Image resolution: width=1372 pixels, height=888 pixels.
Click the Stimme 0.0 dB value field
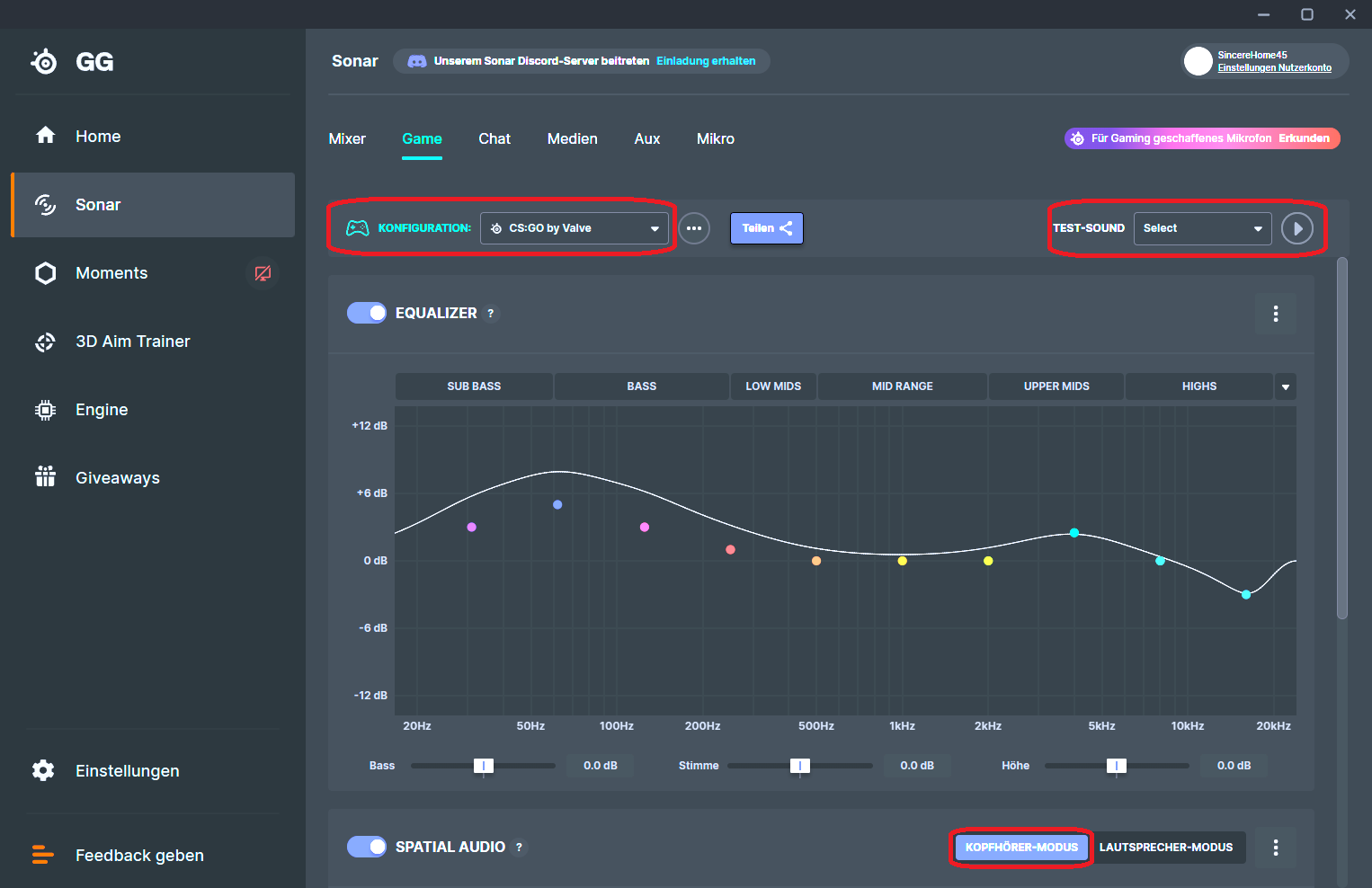click(917, 766)
